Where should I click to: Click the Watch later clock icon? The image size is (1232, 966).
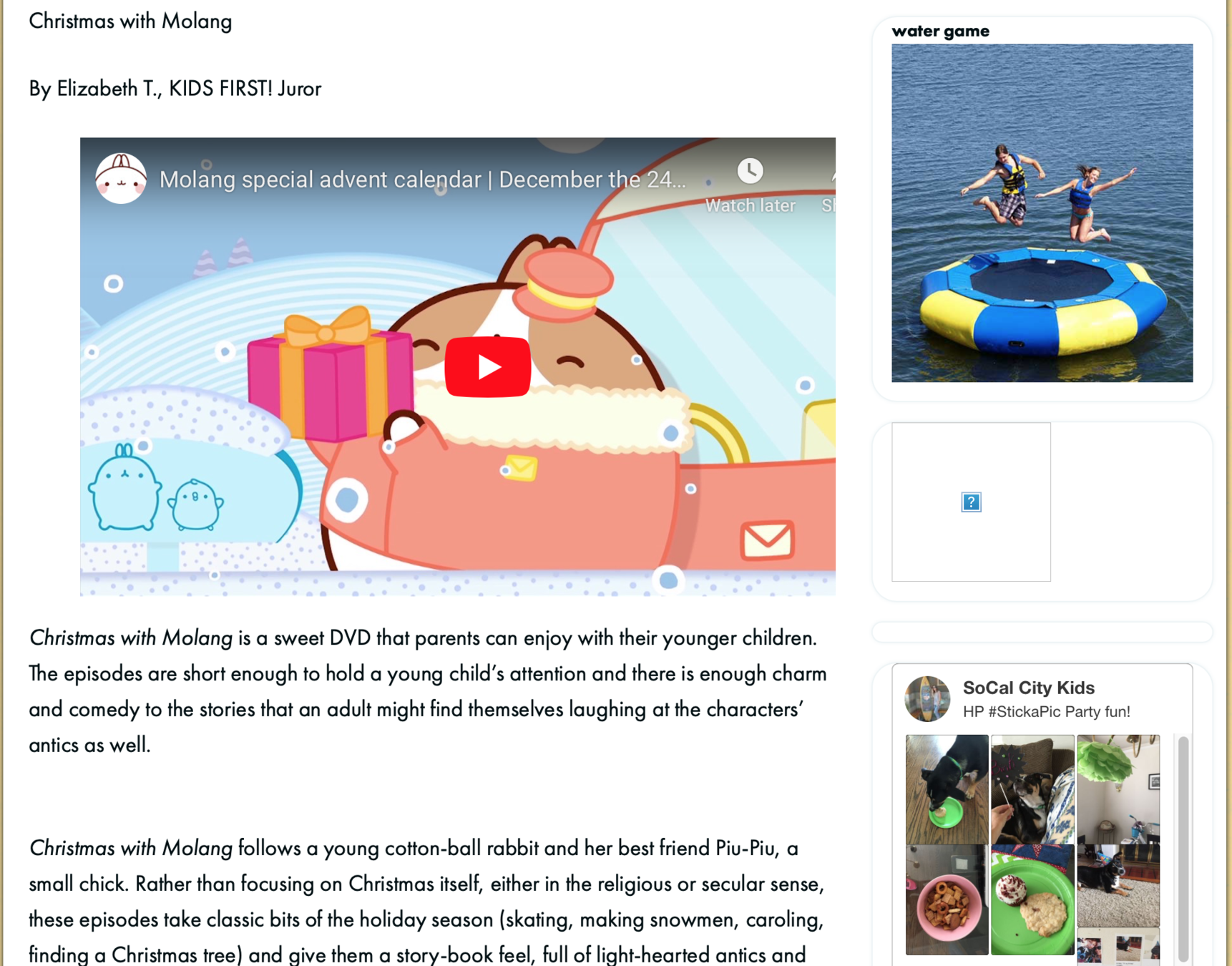pyautogui.click(x=750, y=170)
